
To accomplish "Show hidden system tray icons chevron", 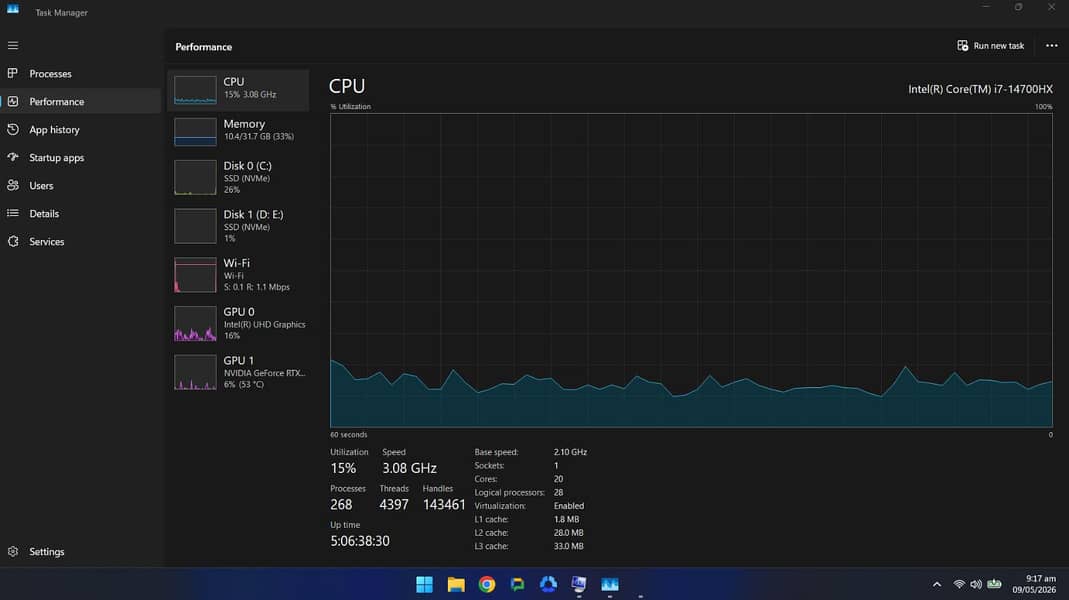I will [x=937, y=584].
